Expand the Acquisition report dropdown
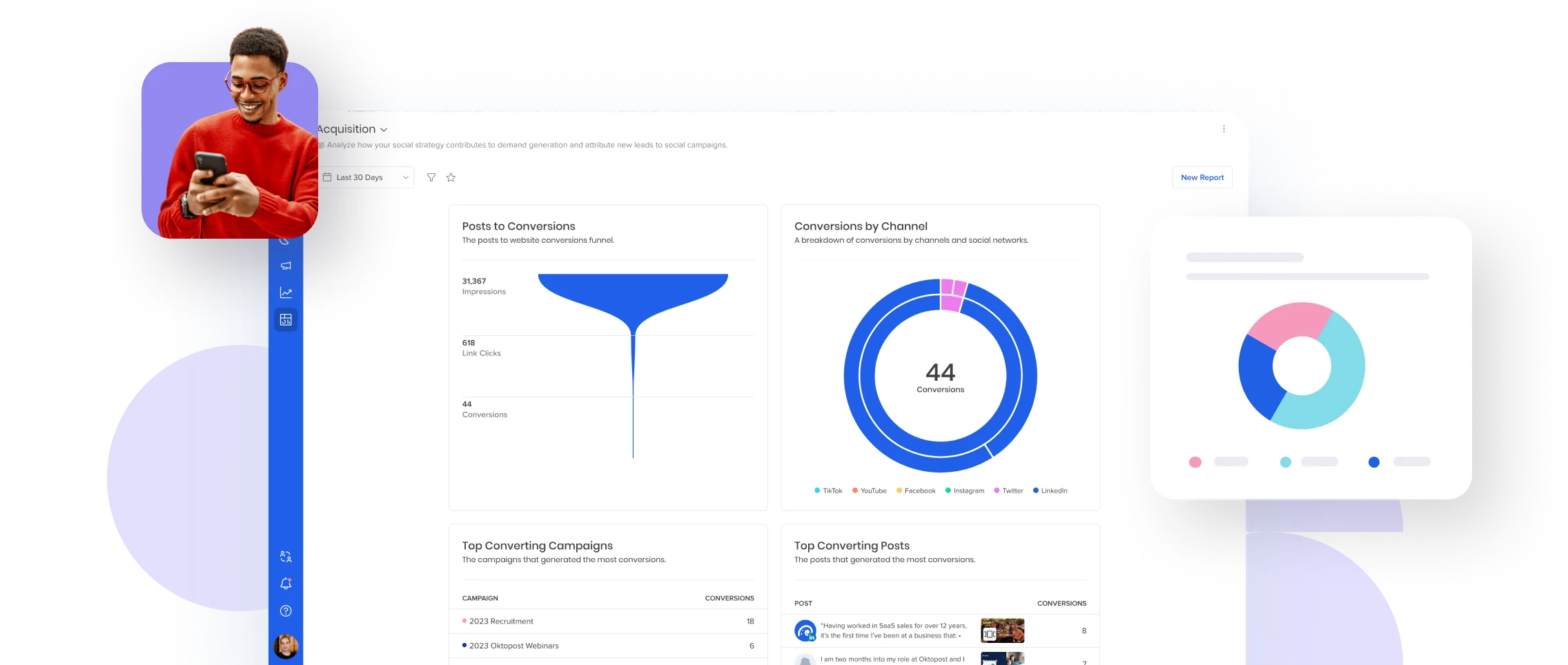This screenshot has height=665, width=1568. 384,129
